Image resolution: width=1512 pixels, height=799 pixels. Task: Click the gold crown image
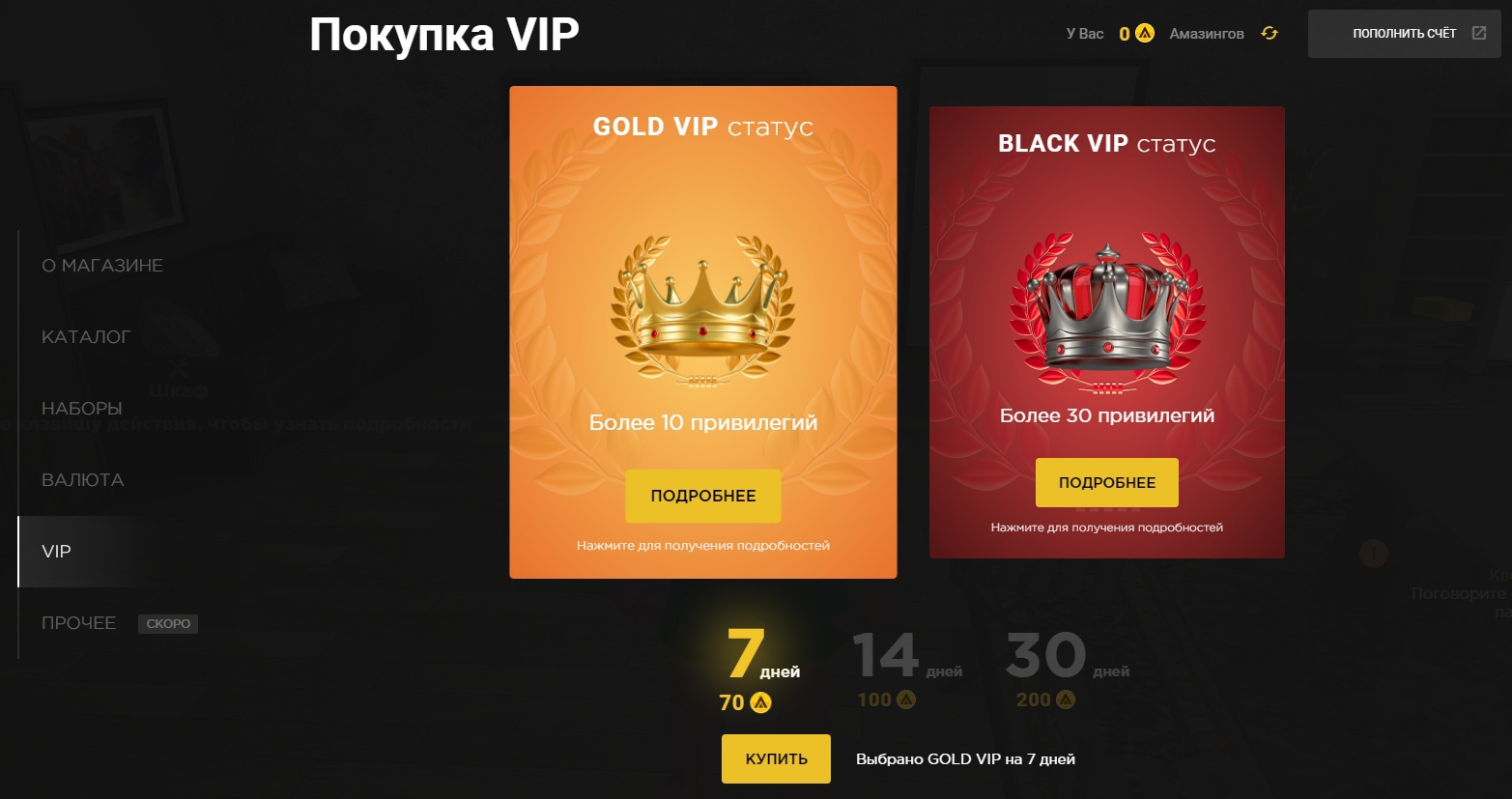703,309
